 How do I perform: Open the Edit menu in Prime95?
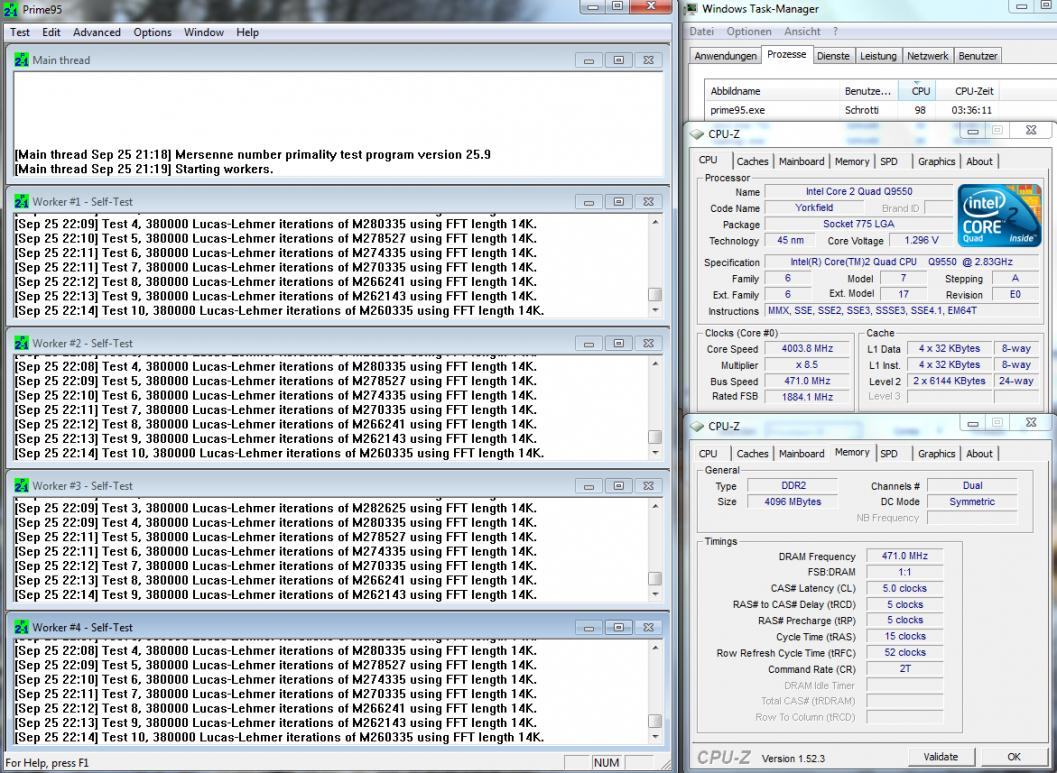click(x=51, y=32)
